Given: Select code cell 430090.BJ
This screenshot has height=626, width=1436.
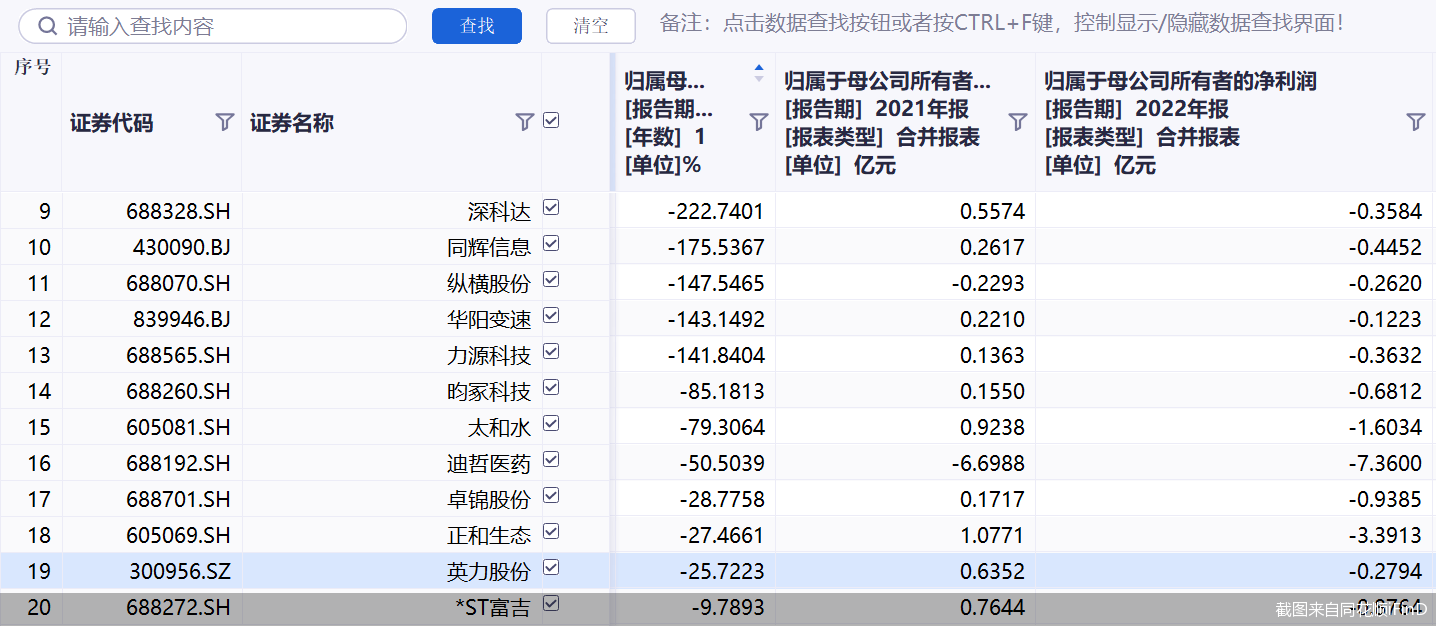Looking at the screenshot, I should click(181, 247).
